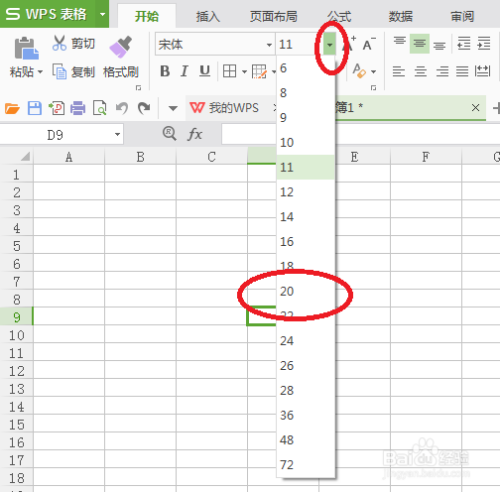The image size is (500, 492).
Task: Select font size 14 in list
Action: tap(306, 217)
